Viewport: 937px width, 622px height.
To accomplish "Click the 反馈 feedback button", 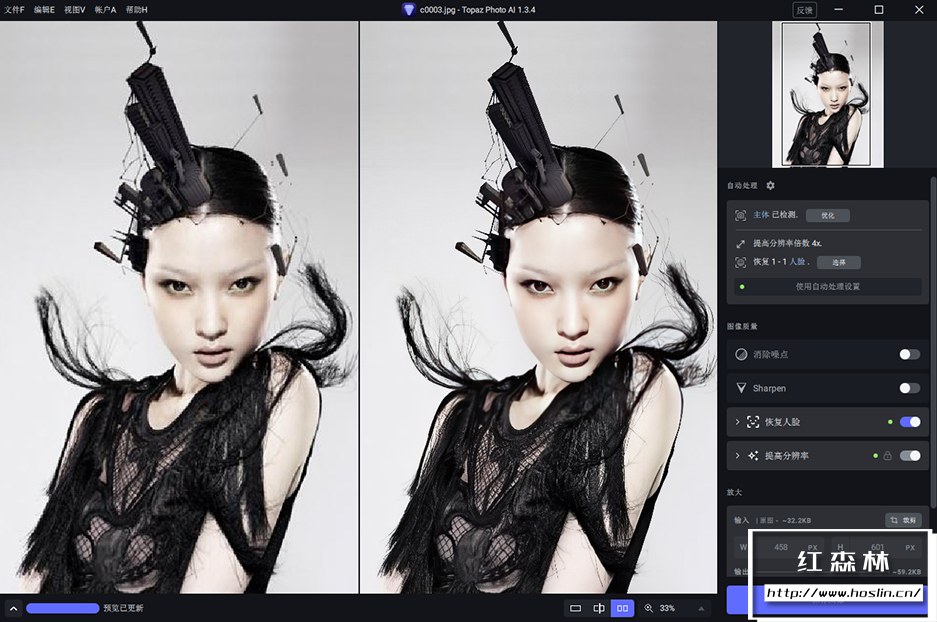I will (804, 10).
